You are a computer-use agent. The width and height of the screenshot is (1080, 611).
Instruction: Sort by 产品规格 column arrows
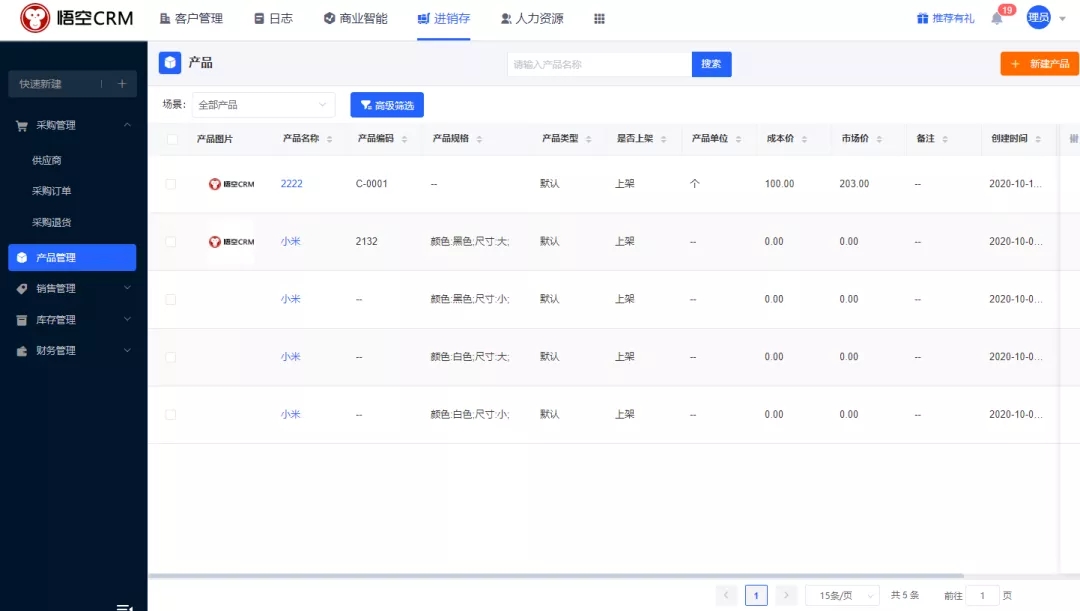tap(479, 139)
